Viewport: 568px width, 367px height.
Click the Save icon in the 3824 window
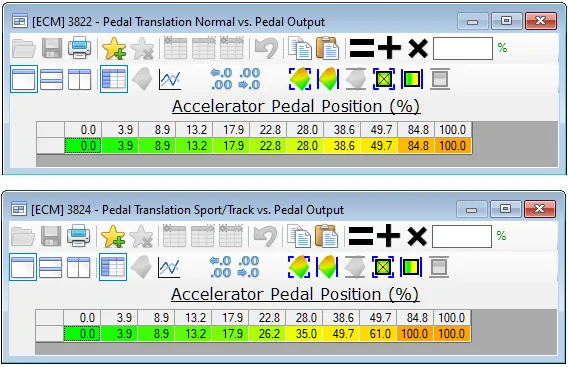51,237
